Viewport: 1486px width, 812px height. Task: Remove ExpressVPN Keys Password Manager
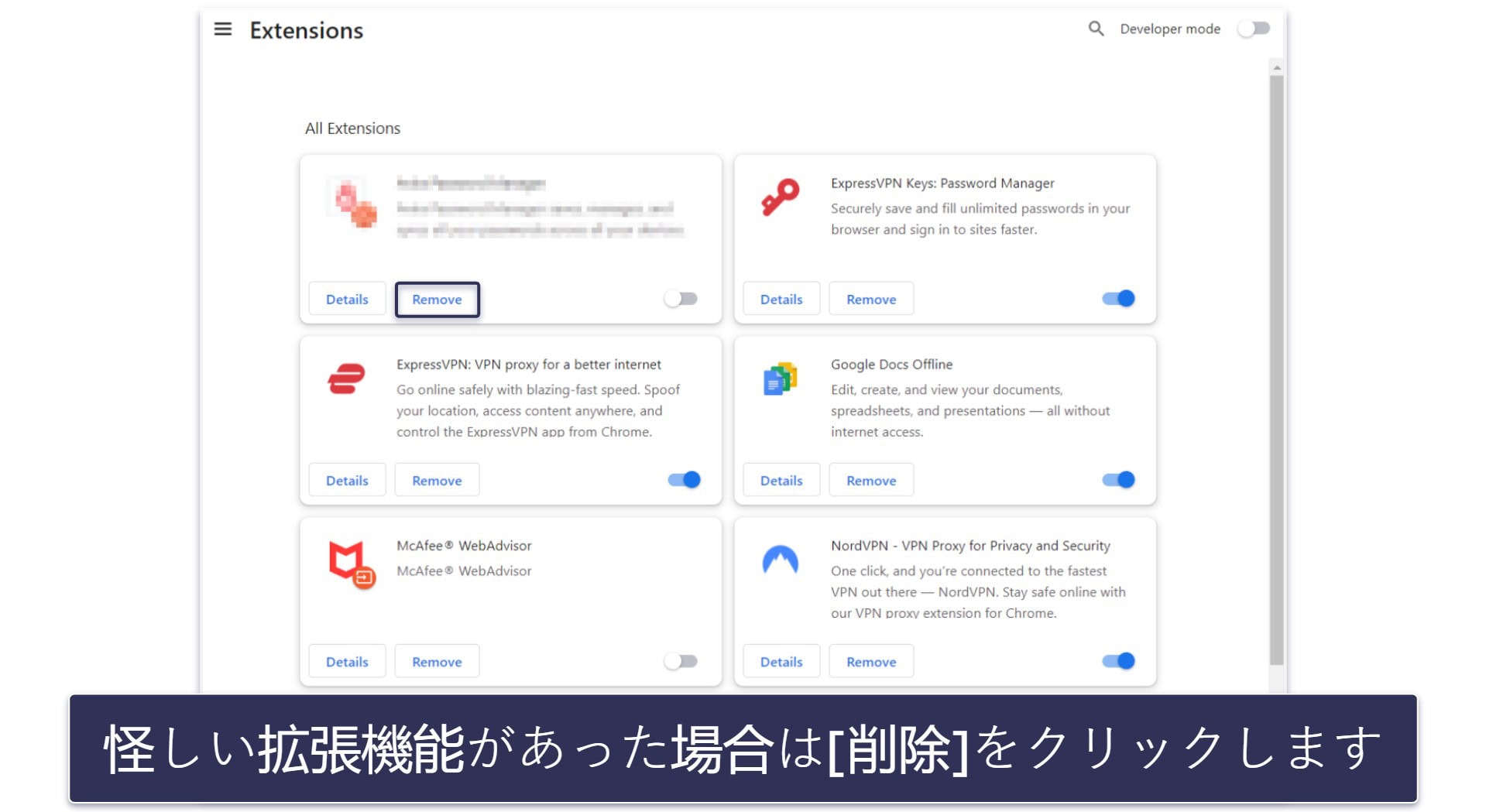(x=871, y=299)
